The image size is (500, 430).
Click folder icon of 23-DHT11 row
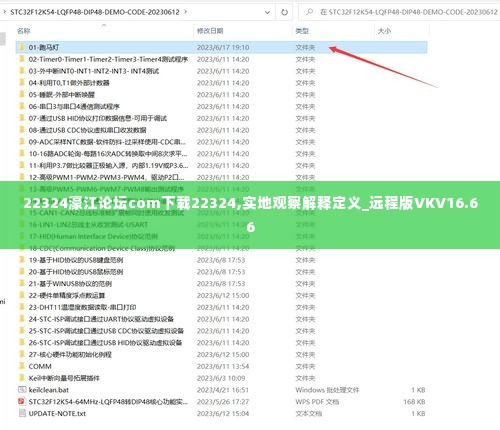[x=22, y=307]
